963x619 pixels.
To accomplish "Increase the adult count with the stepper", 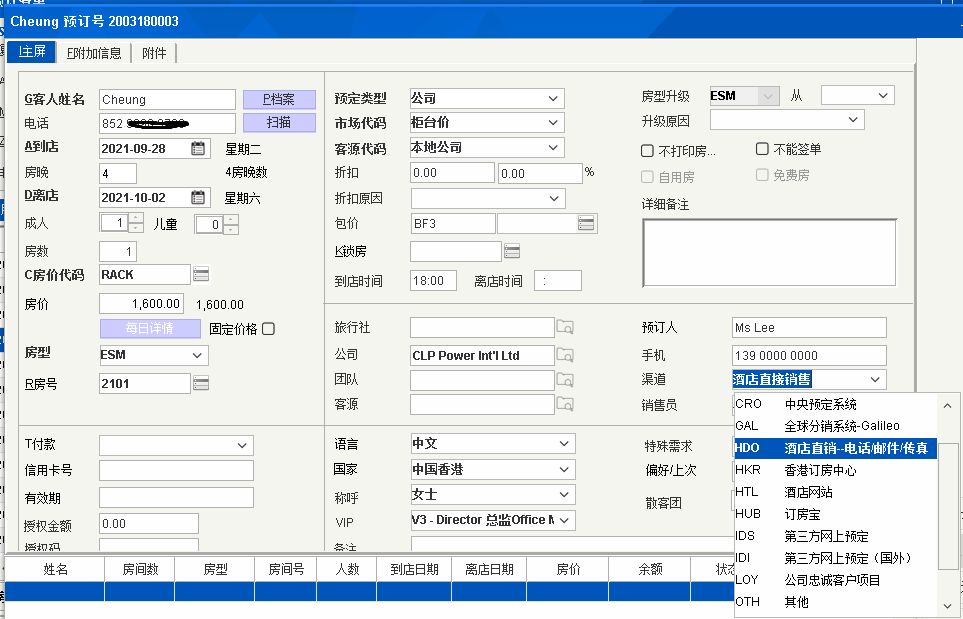I will (x=137, y=219).
